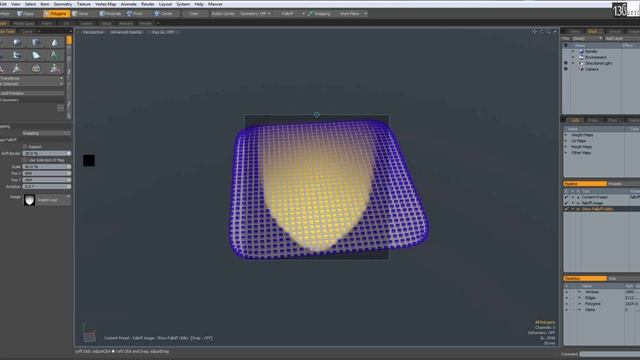Viewport: 640px width, 360px height.
Task: Click the Soft Border value field
Action: click(46, 153)
